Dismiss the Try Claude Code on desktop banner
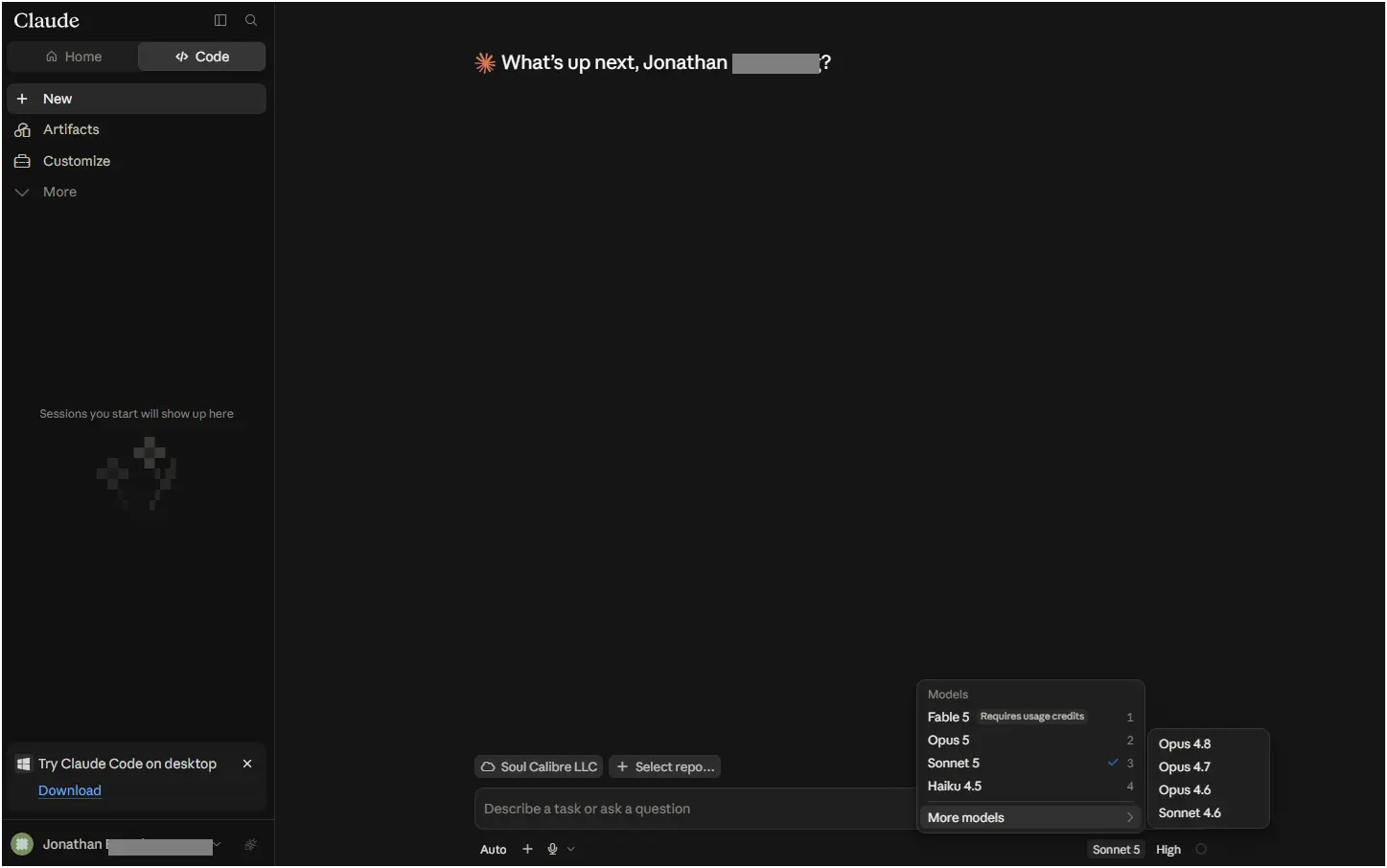Viewport: 1387px width, 868px height. tap(247, 764)
